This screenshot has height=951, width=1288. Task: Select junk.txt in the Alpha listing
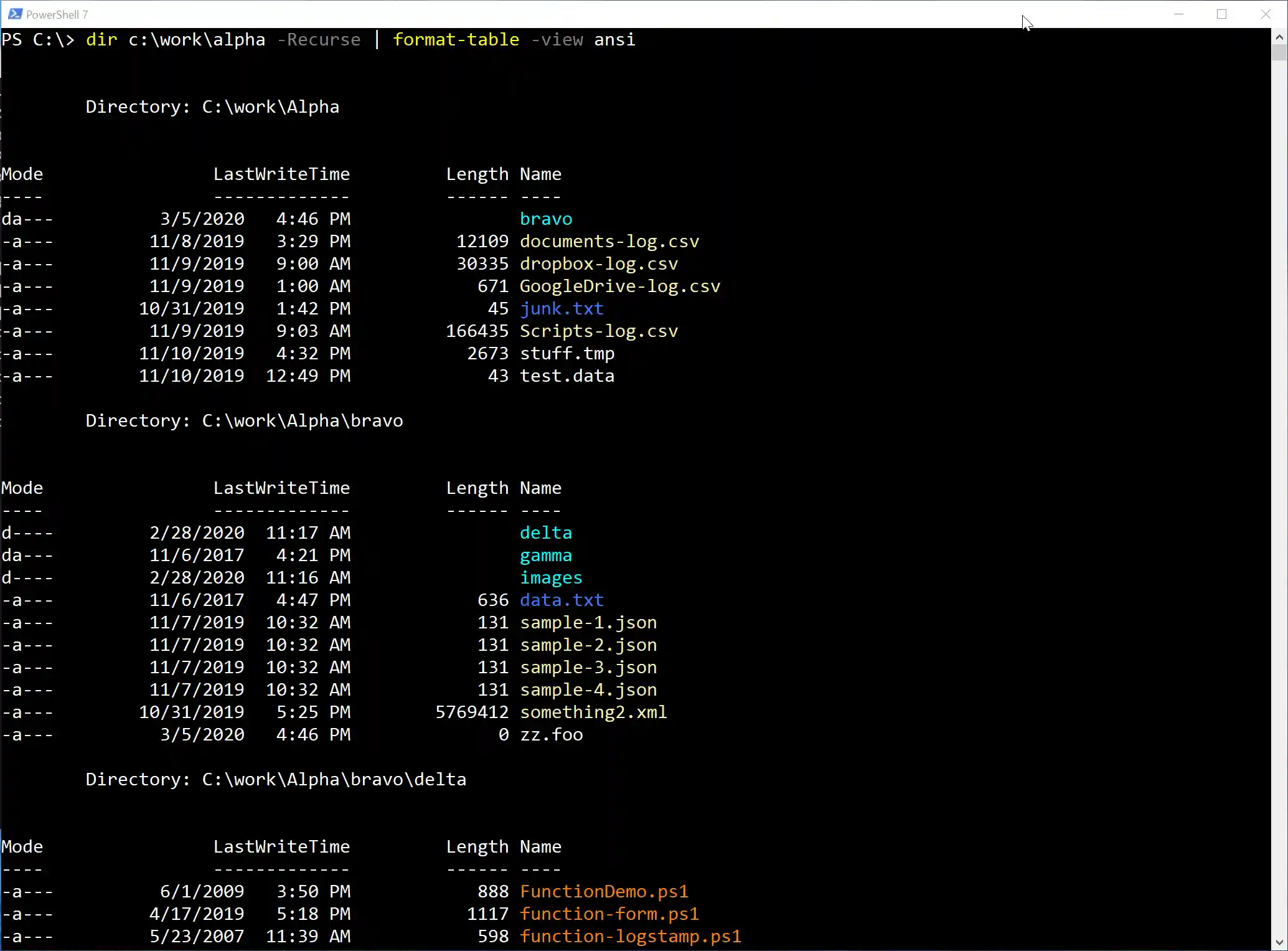click(x=561, y=308)
